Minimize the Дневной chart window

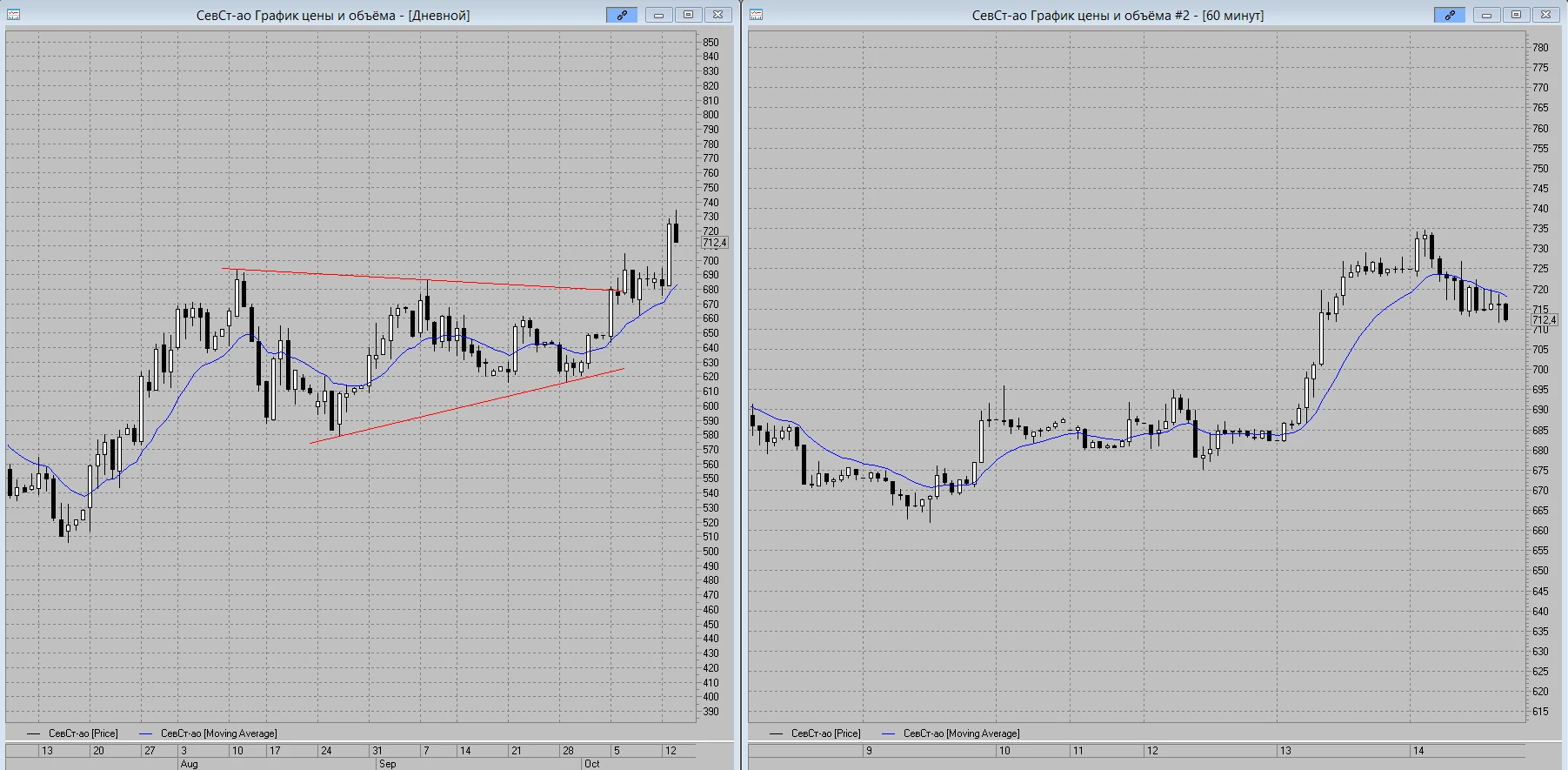(659, 15)
